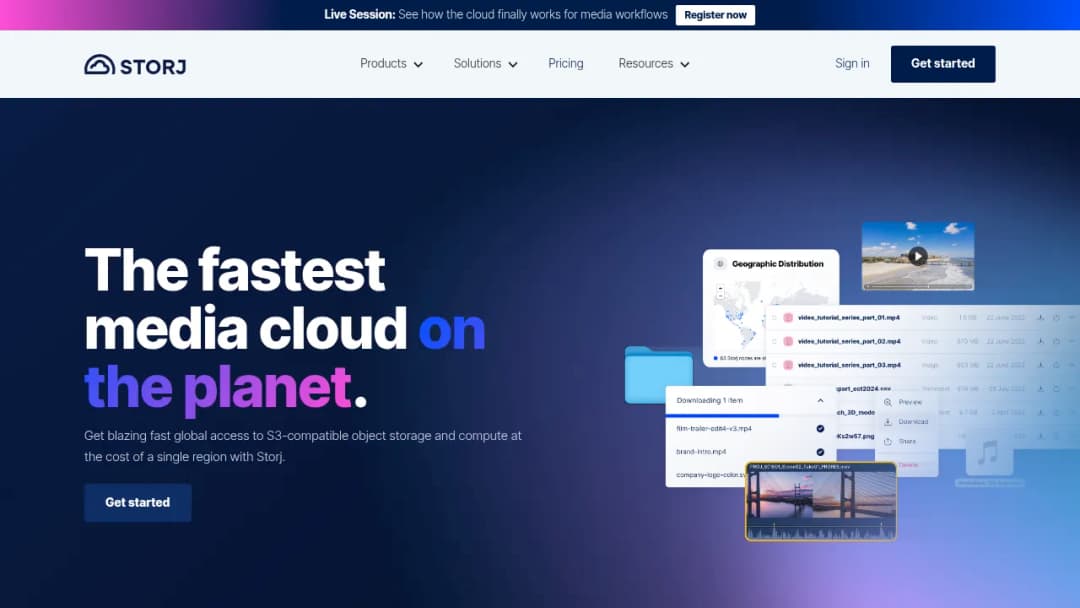Click download icon in video_tutorial_series_part_01.mp4 row
1080x608 pixels.
1040,317
